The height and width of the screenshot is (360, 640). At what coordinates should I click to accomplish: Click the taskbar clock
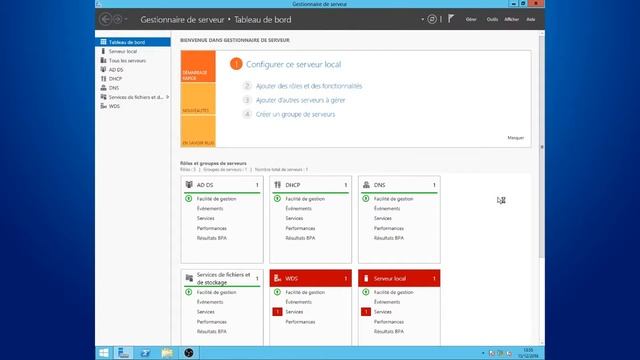[528, 353]
